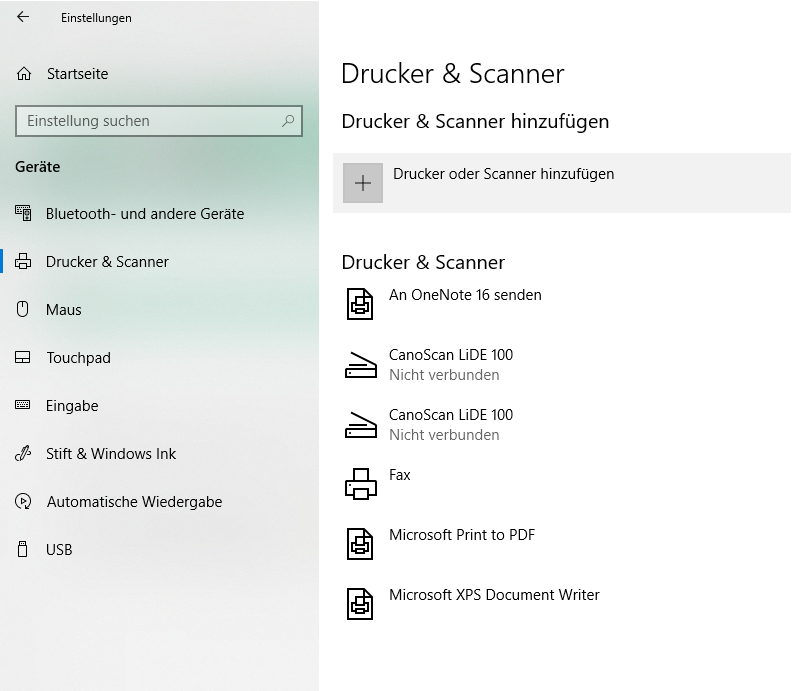Click the back arrow in Einstellungen
This screenshot has height=691, width=807.
coord(23,17)
